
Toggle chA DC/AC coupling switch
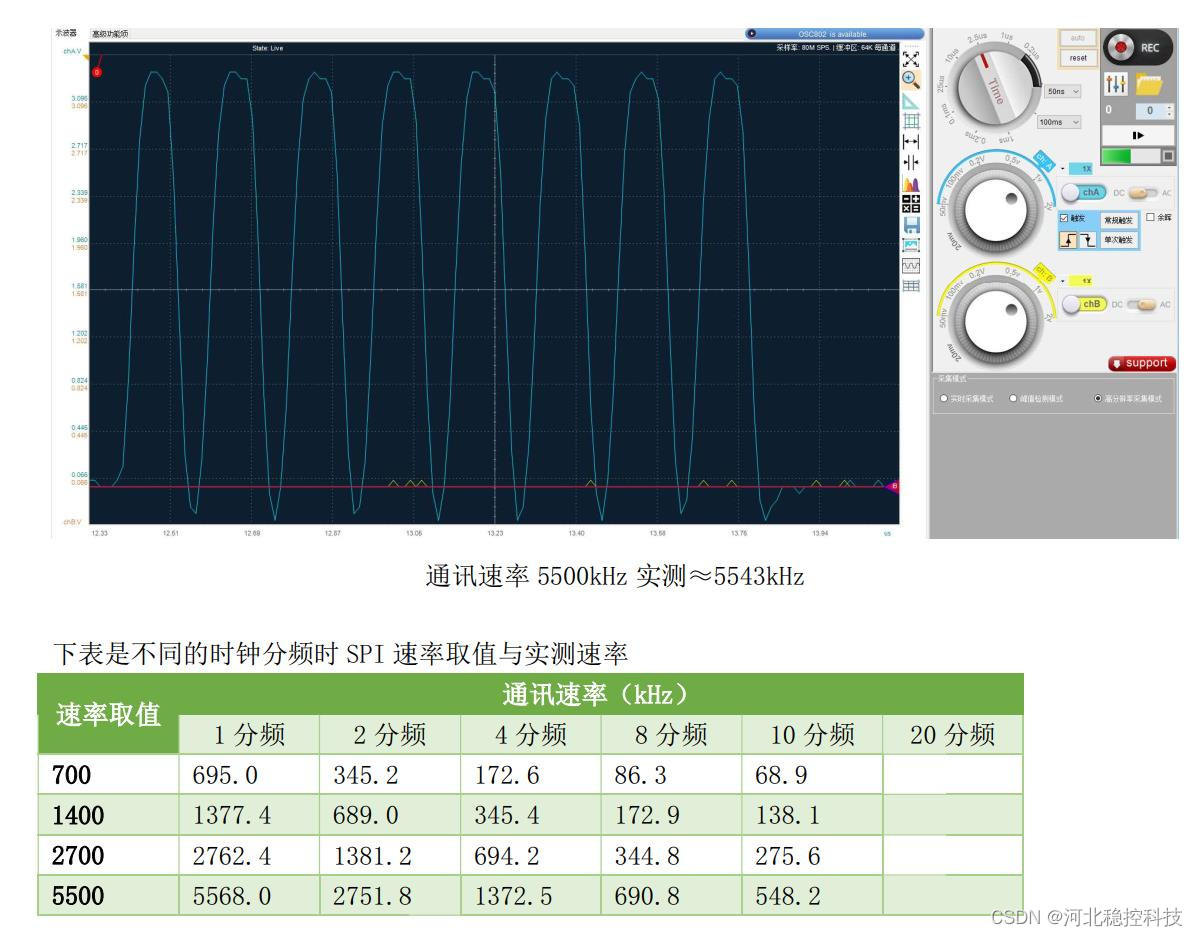tap(1143, 193)
